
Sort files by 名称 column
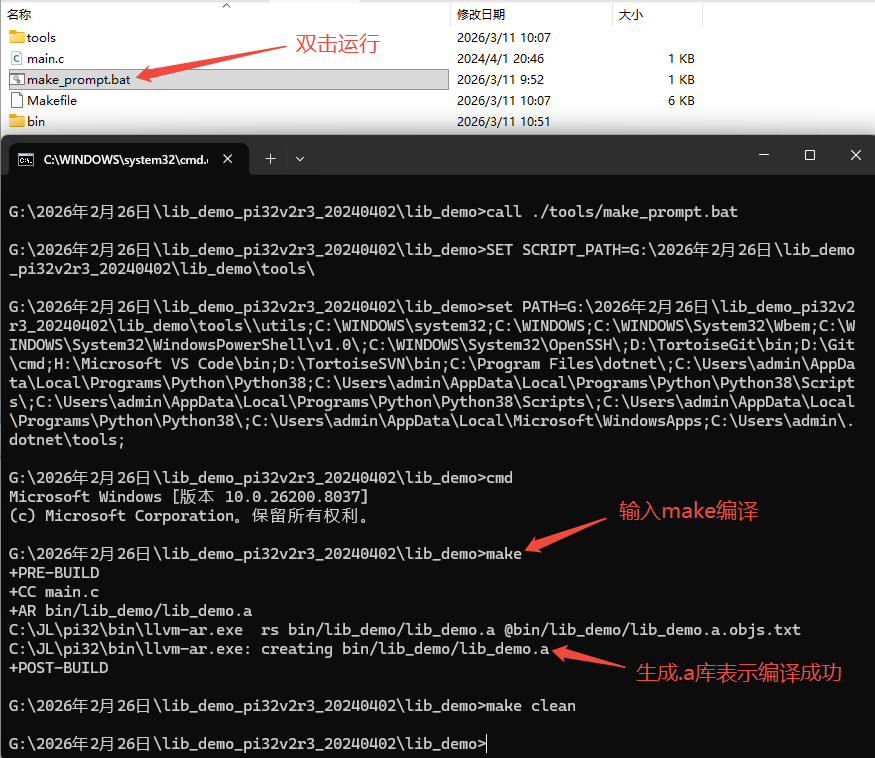(19, 15)
